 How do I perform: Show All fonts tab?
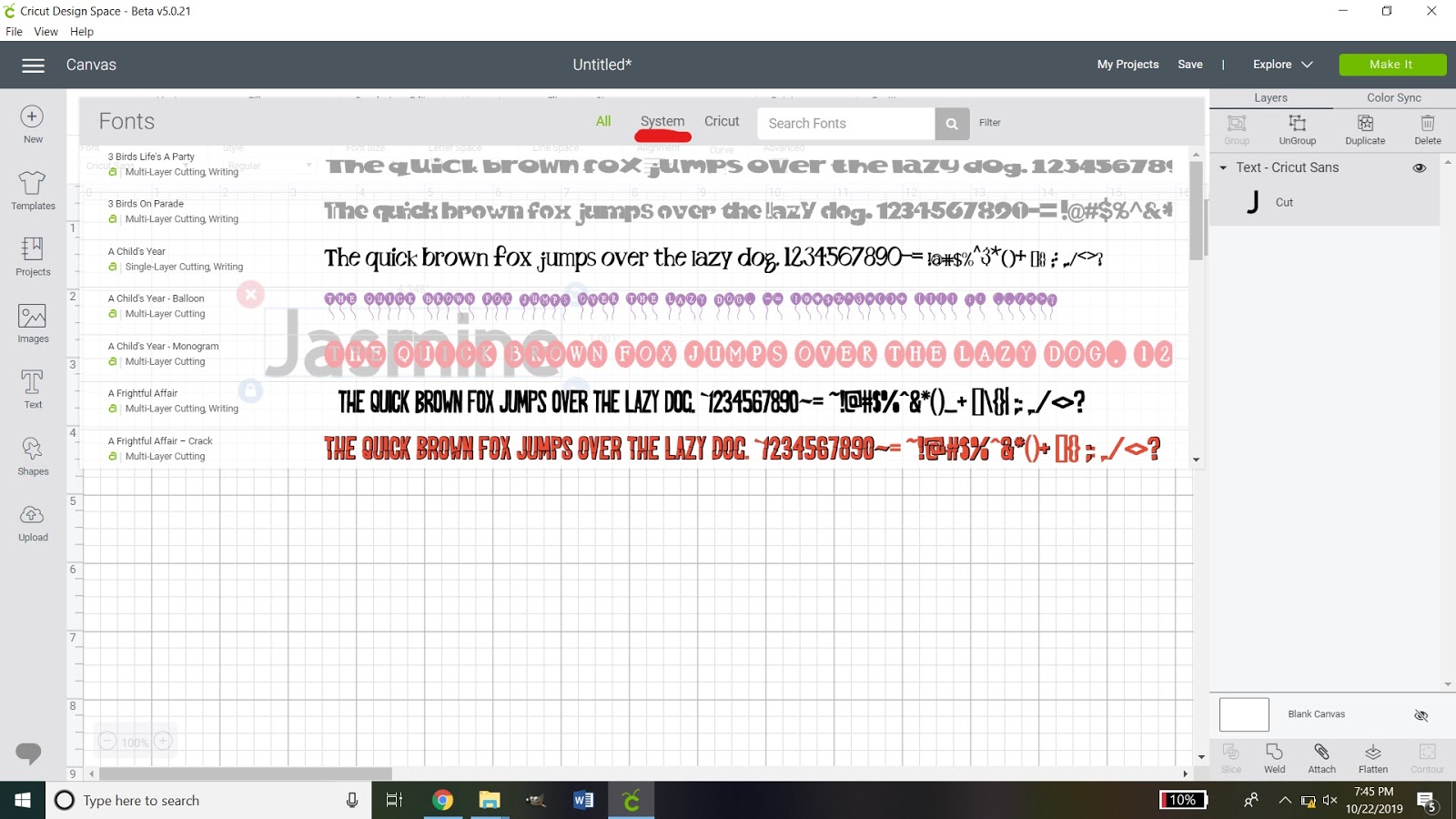point(603,121)
